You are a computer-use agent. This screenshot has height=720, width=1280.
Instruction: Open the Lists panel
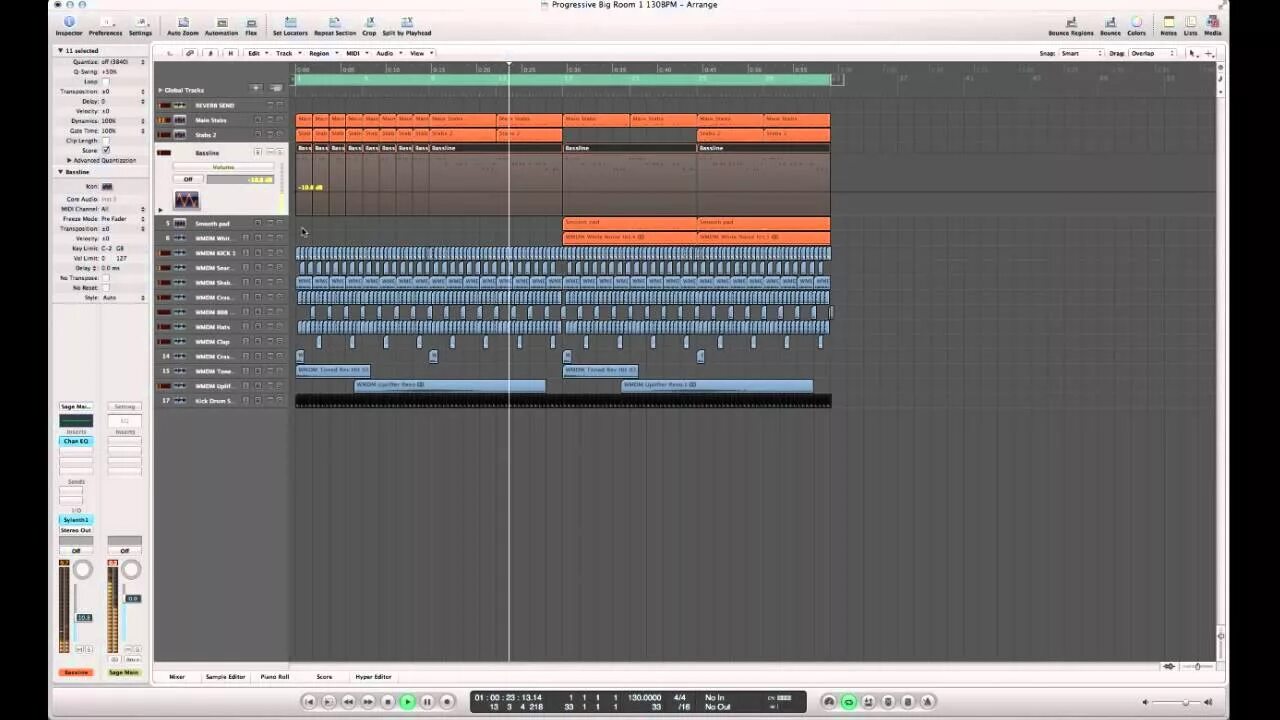(x=1190, y=26)
